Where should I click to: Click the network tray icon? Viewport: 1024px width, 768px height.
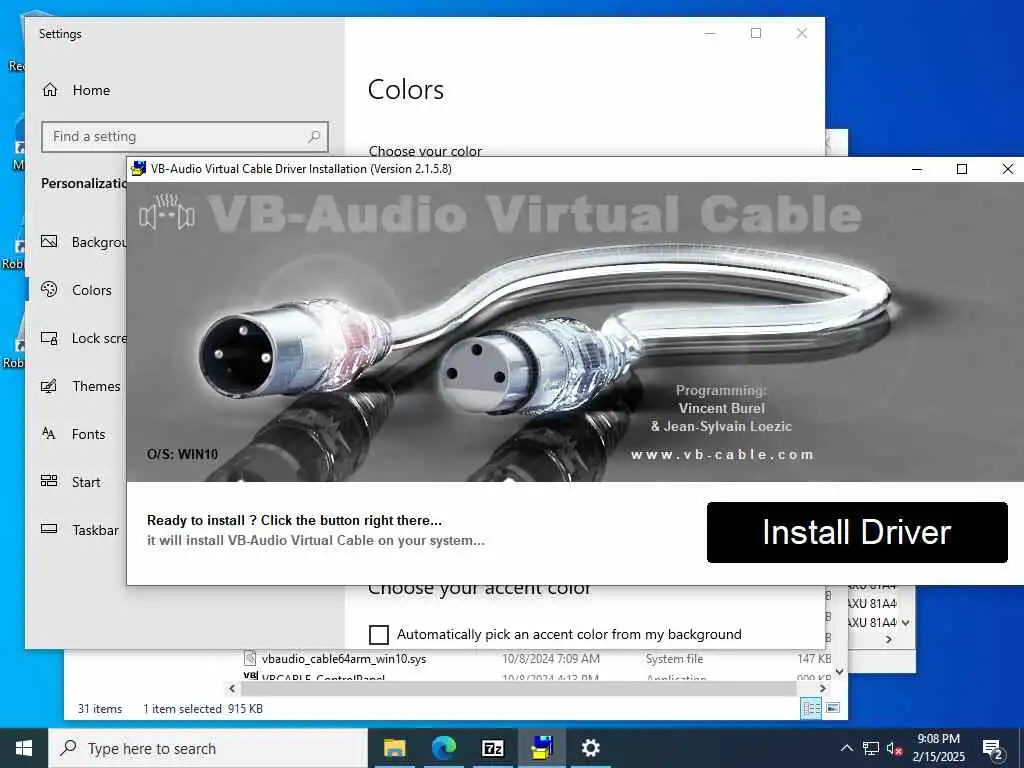point(871,748)
